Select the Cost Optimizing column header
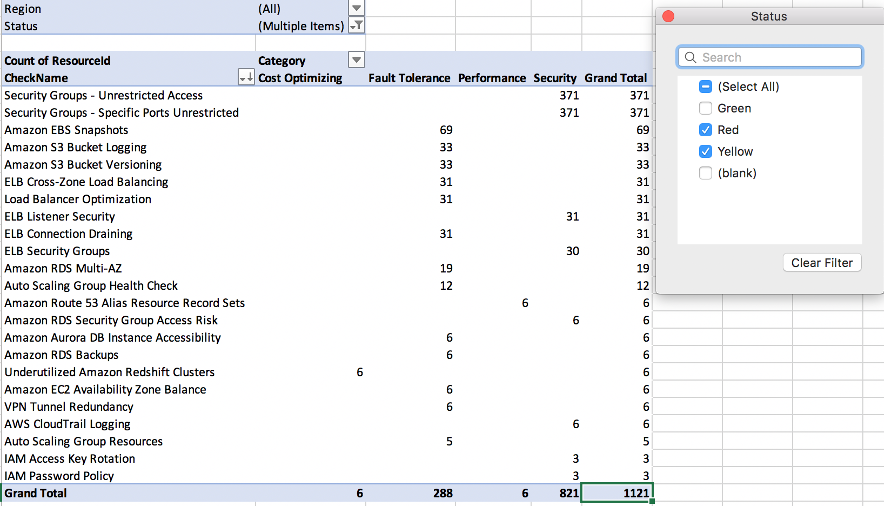The image size is (884, 506). [300, 78]
